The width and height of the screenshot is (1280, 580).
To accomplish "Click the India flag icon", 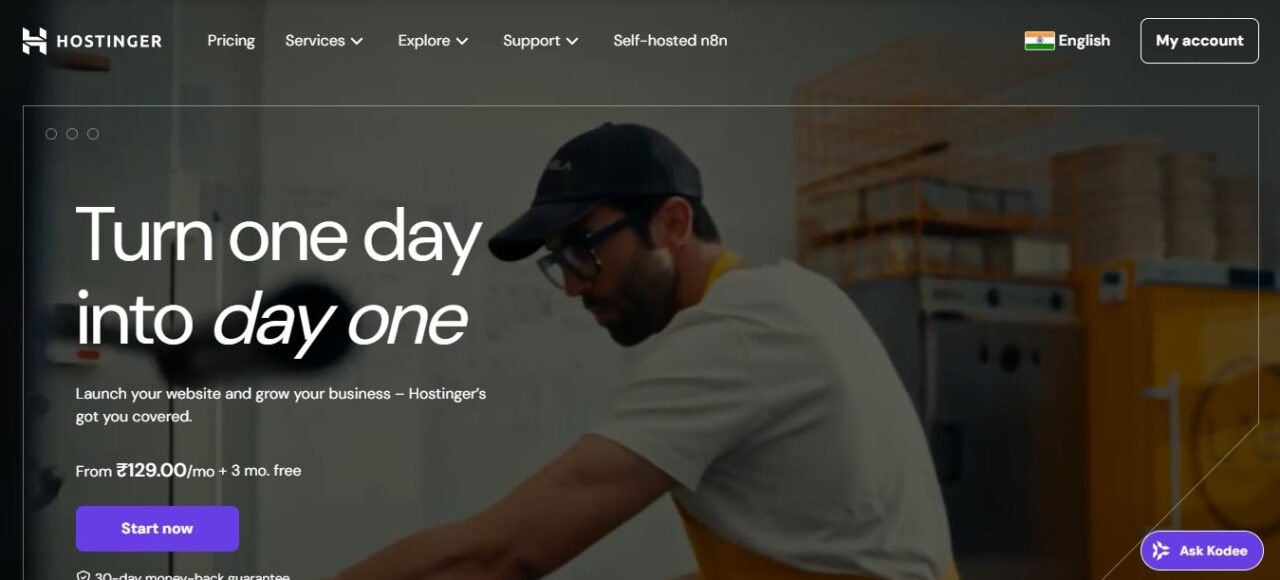I will coord(1039,41).
